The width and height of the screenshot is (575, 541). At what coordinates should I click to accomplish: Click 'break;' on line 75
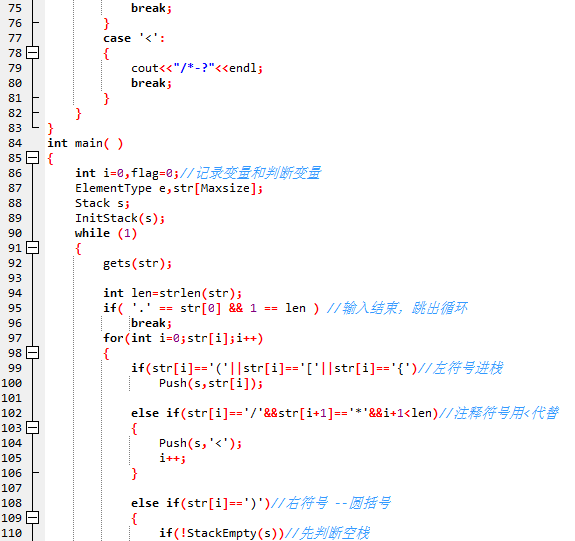pos(151,8)
